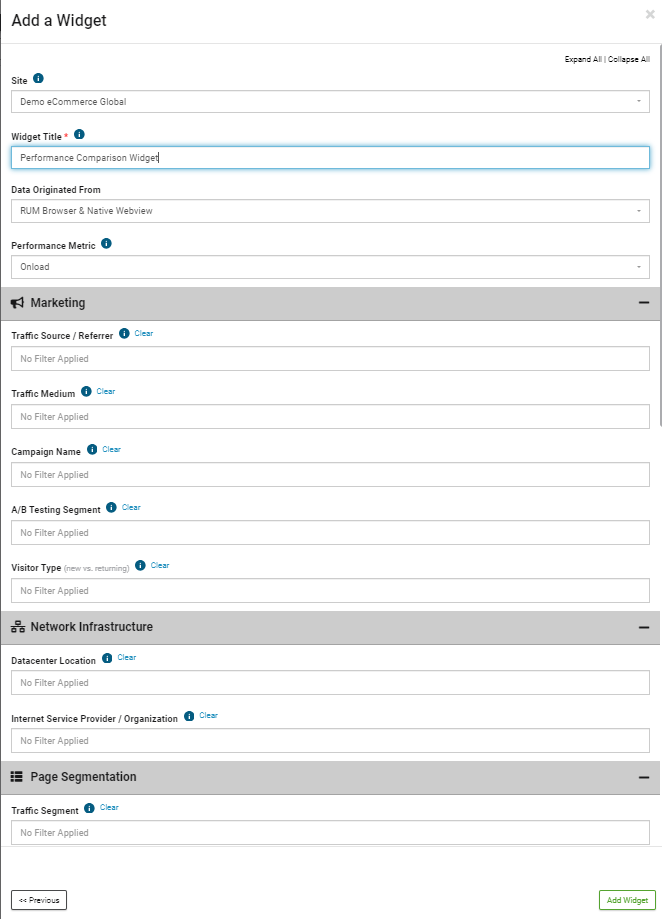
Task: Click the Datacenter Location info icon
Action: click(x=107, y=658)
